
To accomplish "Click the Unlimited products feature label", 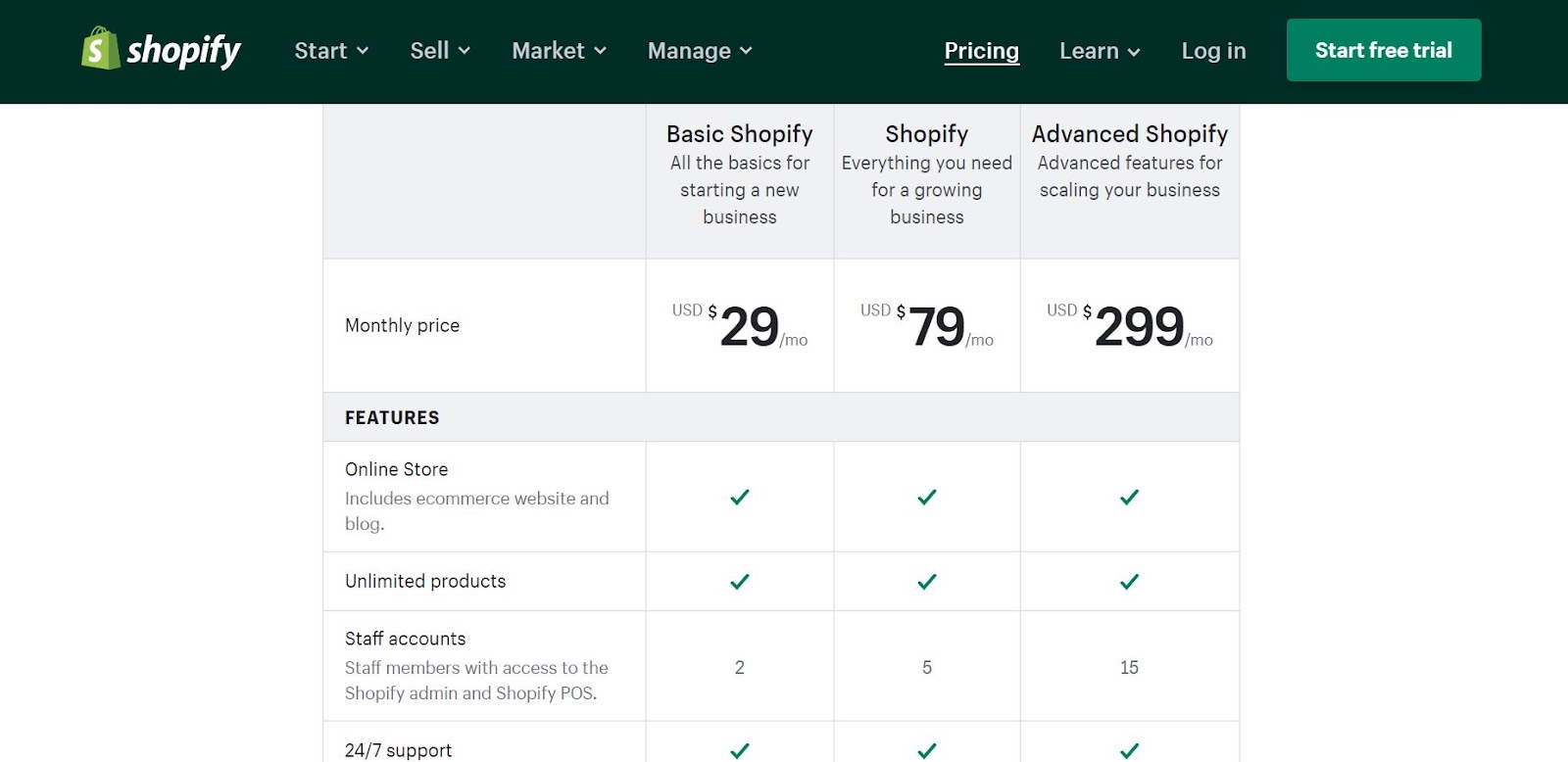I will 425,581.
